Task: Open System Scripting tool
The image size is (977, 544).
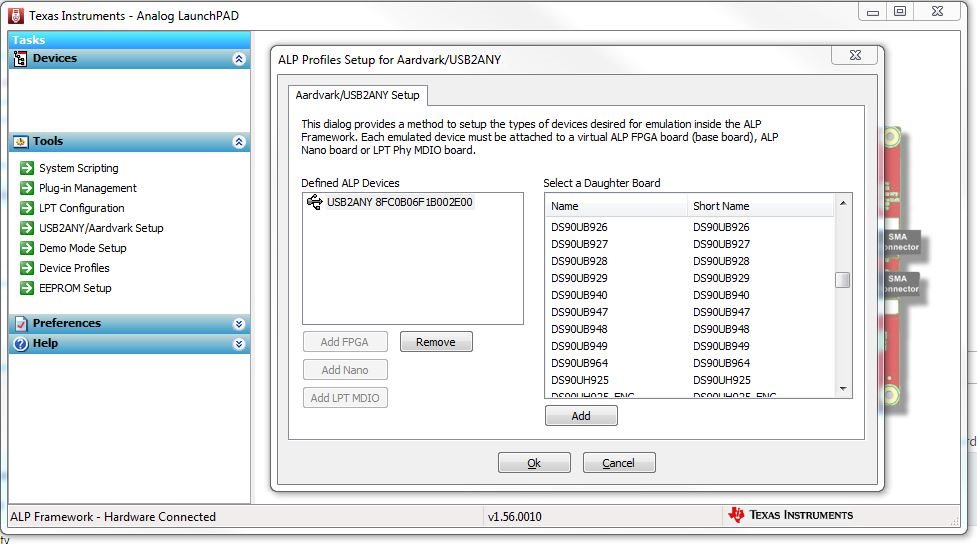Action: coord(79,168)
